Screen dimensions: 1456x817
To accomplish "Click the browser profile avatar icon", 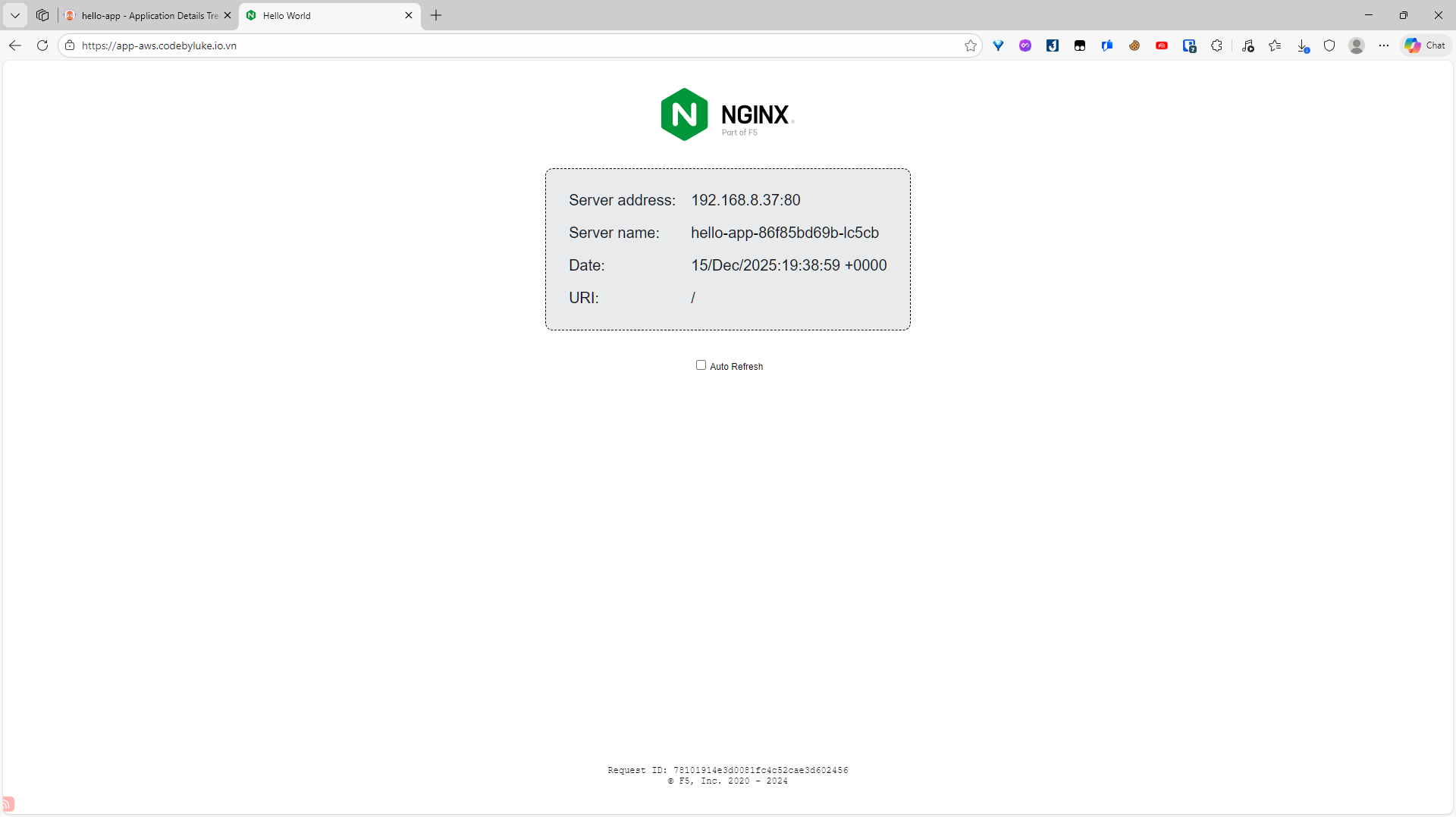I will click(x=1357, y=45).
